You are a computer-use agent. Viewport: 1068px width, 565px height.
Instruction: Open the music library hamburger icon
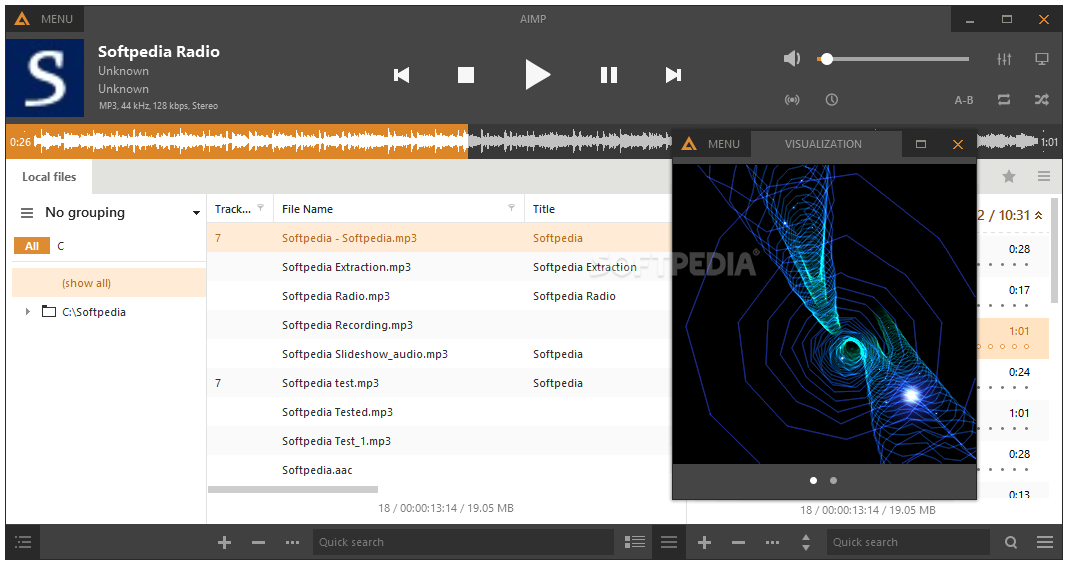(x=23, y=542)
